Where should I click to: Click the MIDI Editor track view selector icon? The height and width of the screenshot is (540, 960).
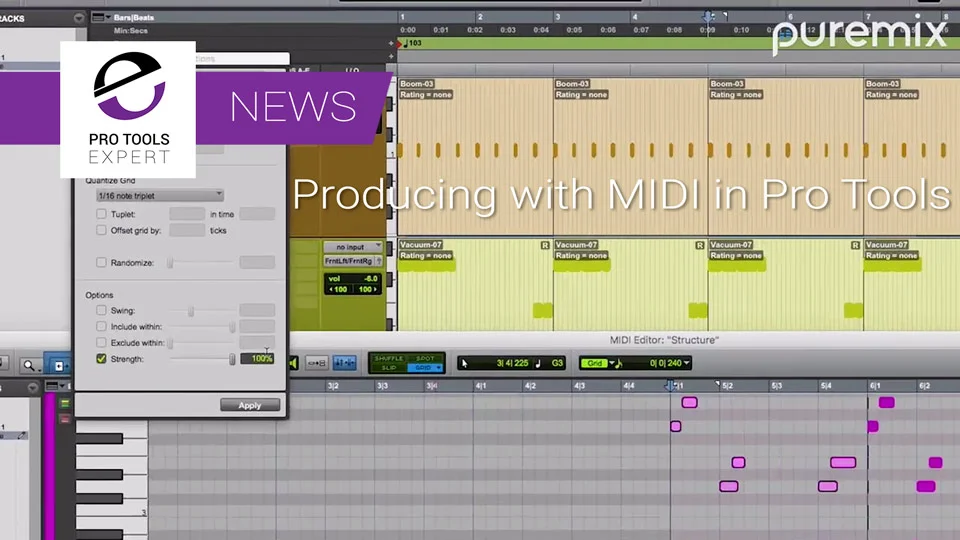pyautogui.click(x=52, y=386)
